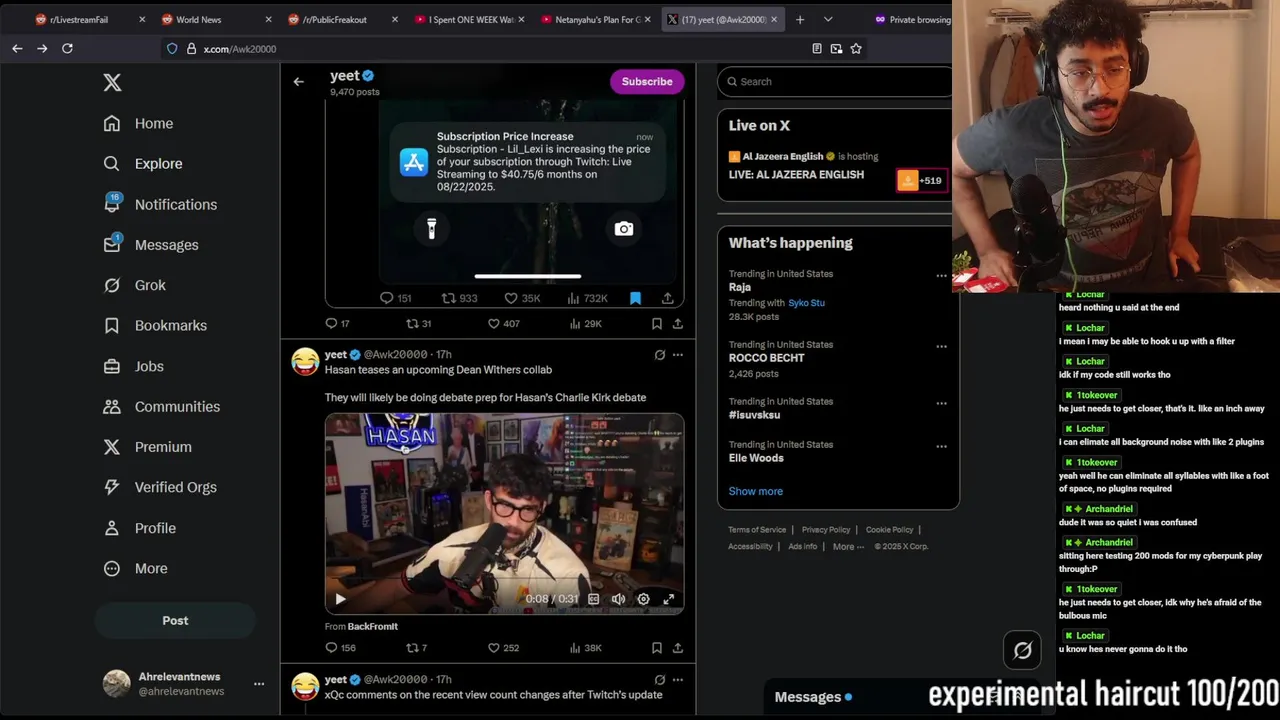Viewport: 1280px width, 720px height.
Task: Open Messages in the sidebar
Action: [151, 245]
